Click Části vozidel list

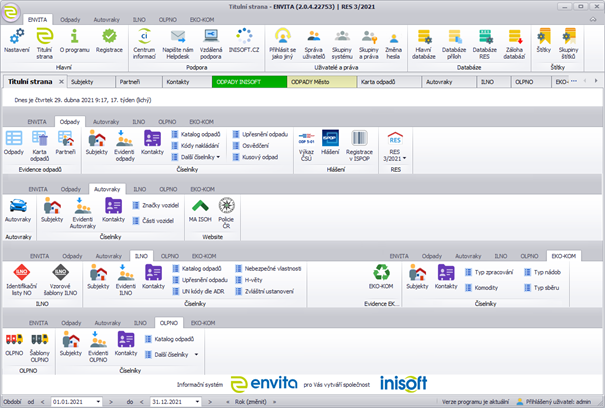click(153, 221)
